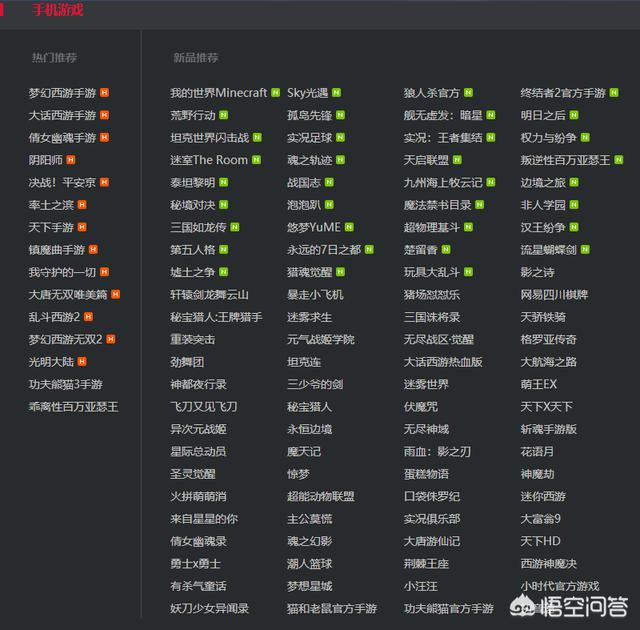Open the 实况足球 game link
Image resolution: width=640 pixels, height=630 pixels.
click(310, 138)
